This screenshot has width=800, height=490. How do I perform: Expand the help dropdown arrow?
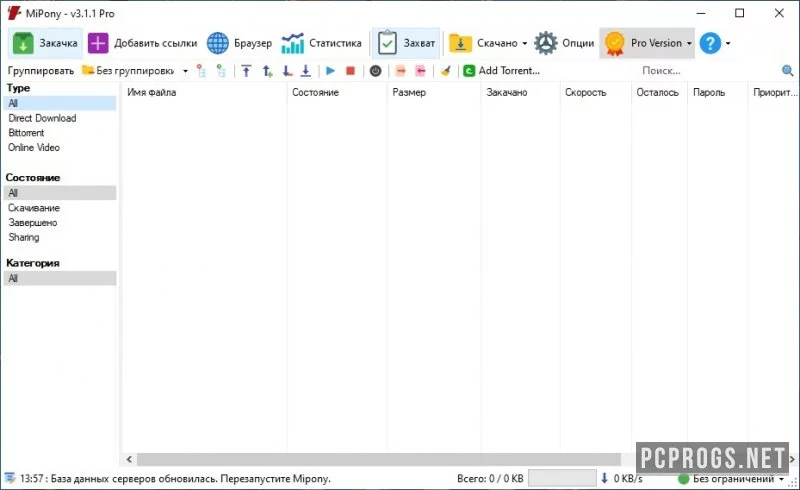tap(728, 43)
